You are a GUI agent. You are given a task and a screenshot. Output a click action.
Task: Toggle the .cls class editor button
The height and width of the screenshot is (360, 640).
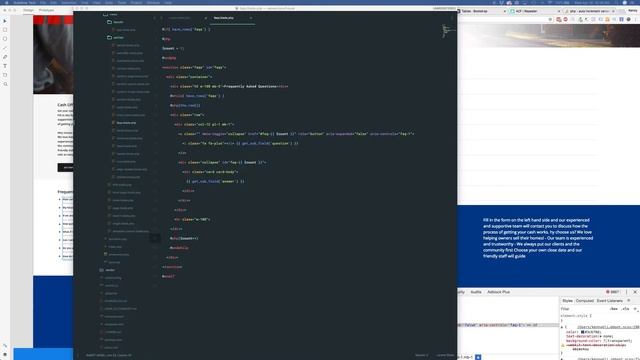pyautogui.click(x=625, y=309)
